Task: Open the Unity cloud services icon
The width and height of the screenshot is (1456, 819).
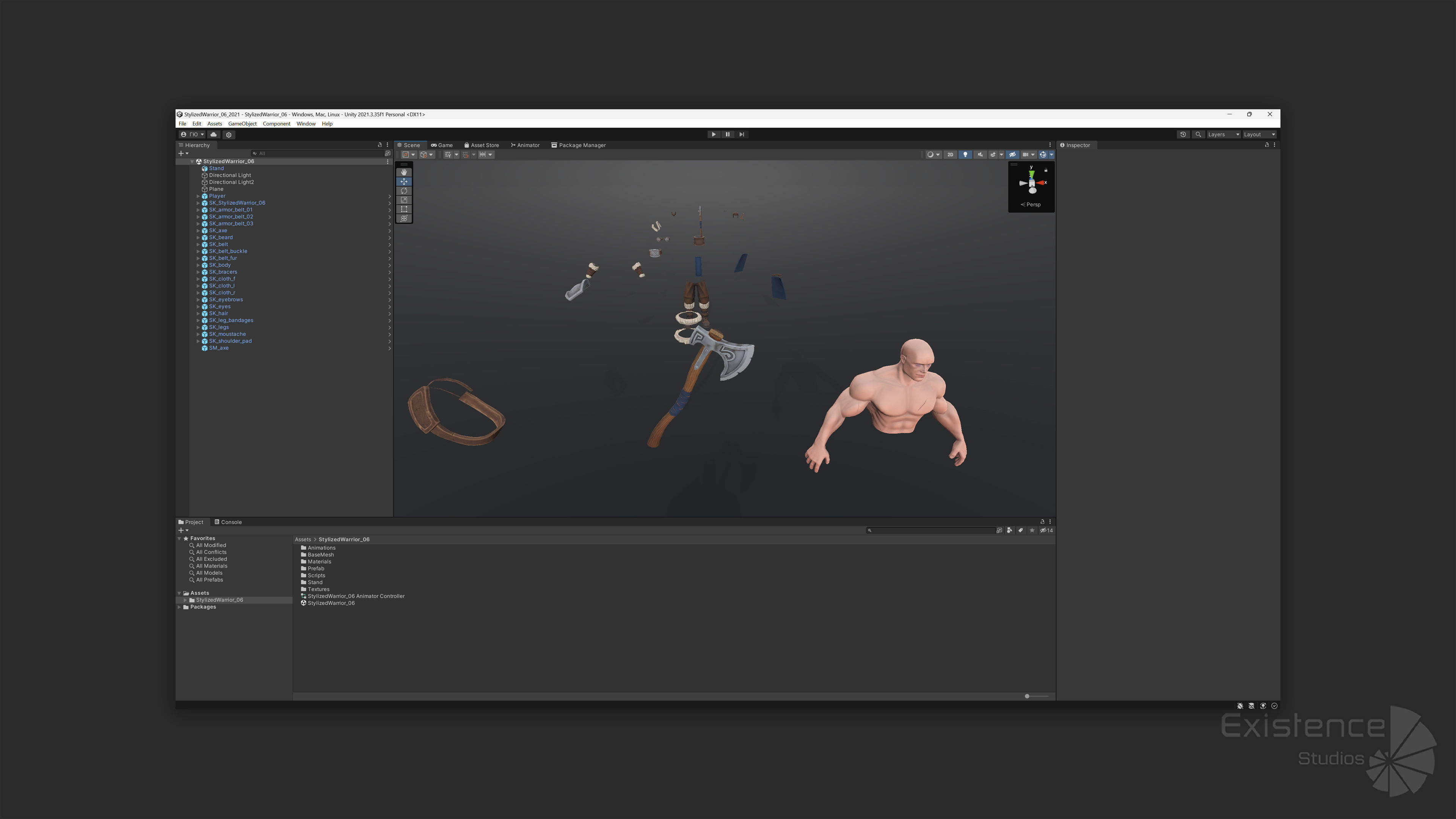Action: (213, 135)
